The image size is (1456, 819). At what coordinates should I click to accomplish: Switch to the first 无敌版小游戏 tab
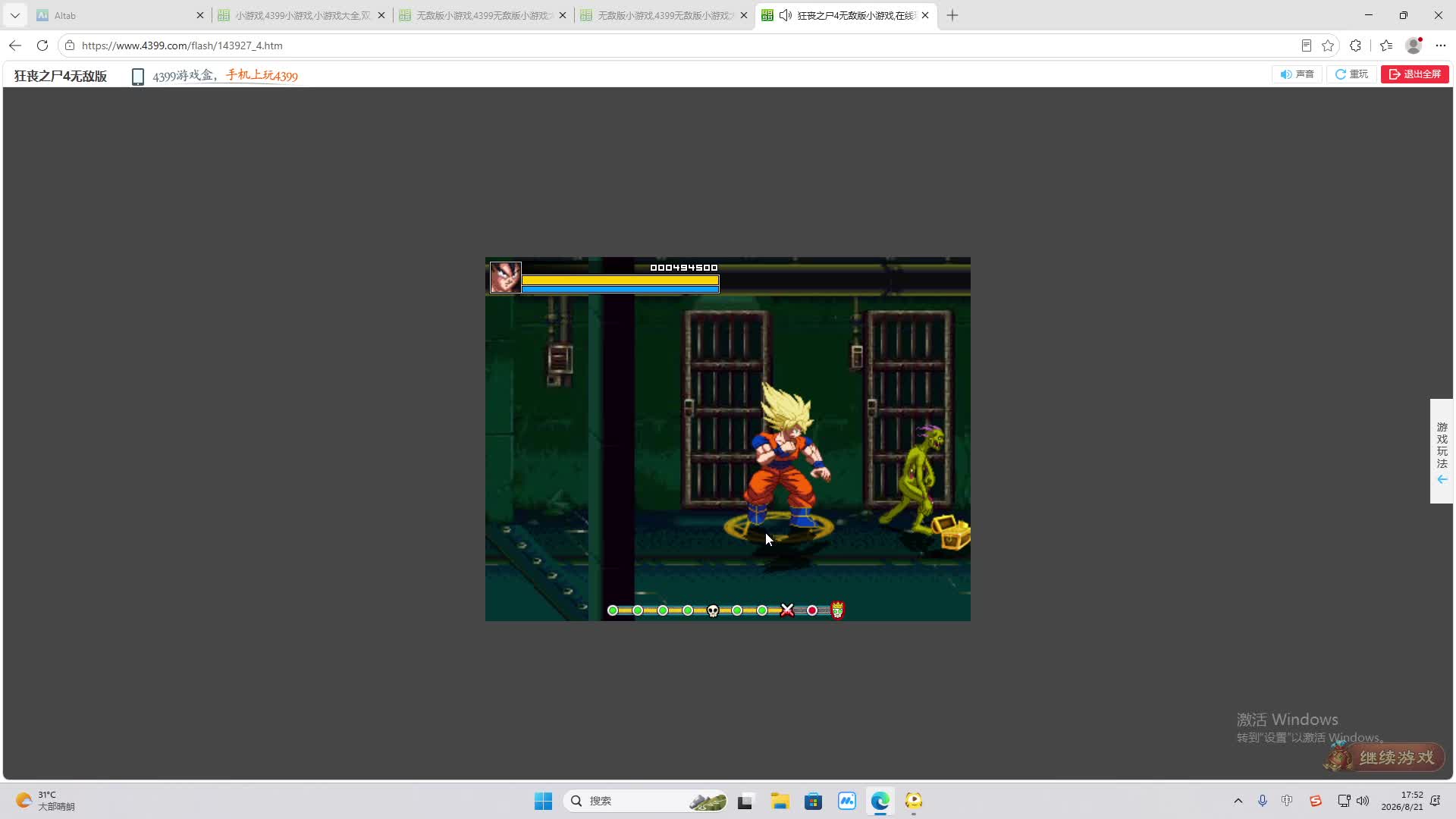pos(483,15)
